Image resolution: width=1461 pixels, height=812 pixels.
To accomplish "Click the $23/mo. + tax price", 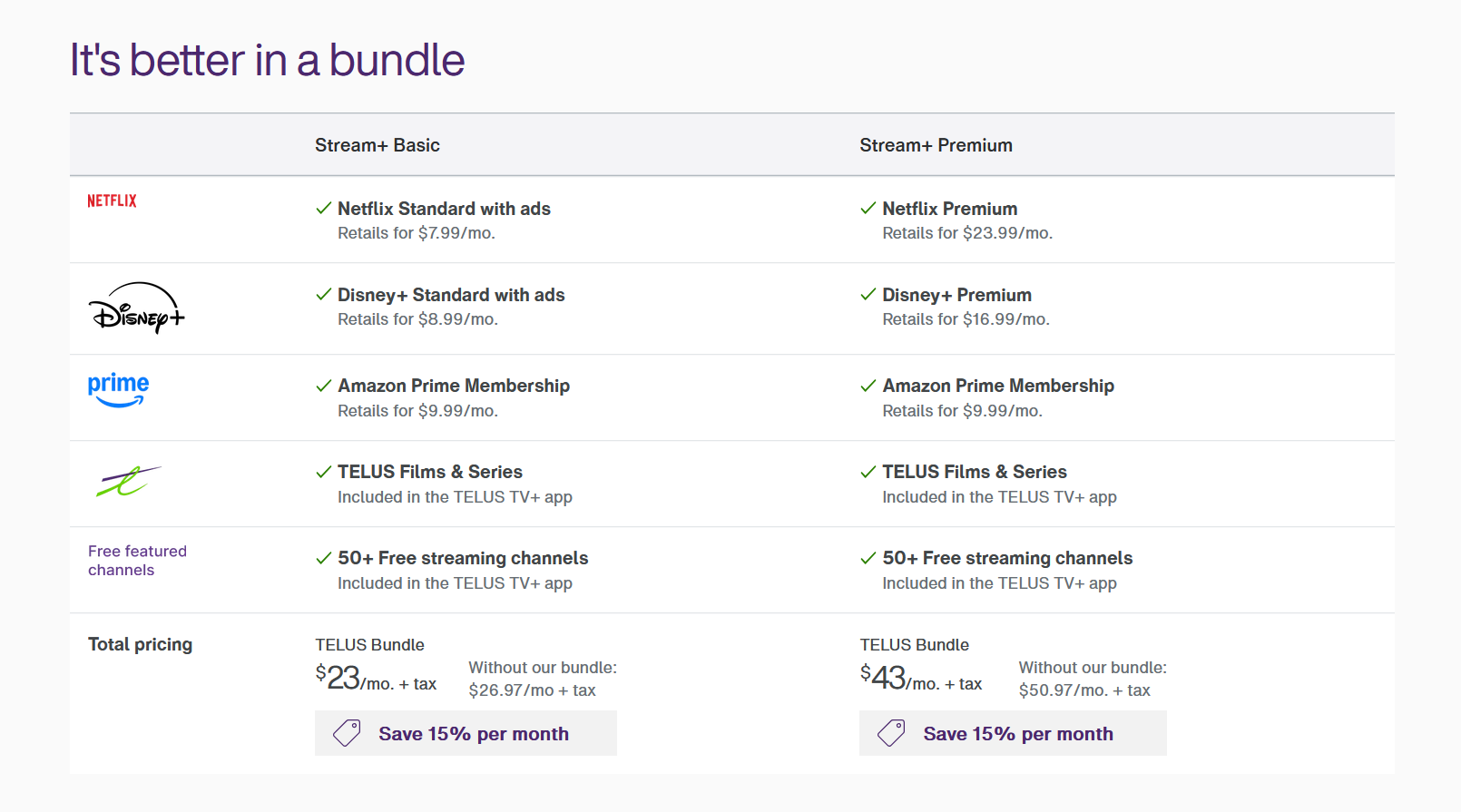I will point(376,678).
